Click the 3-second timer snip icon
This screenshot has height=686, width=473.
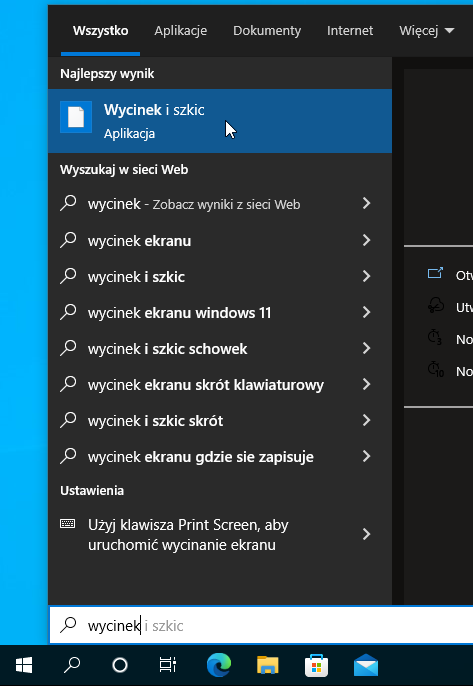click(435, 337)
